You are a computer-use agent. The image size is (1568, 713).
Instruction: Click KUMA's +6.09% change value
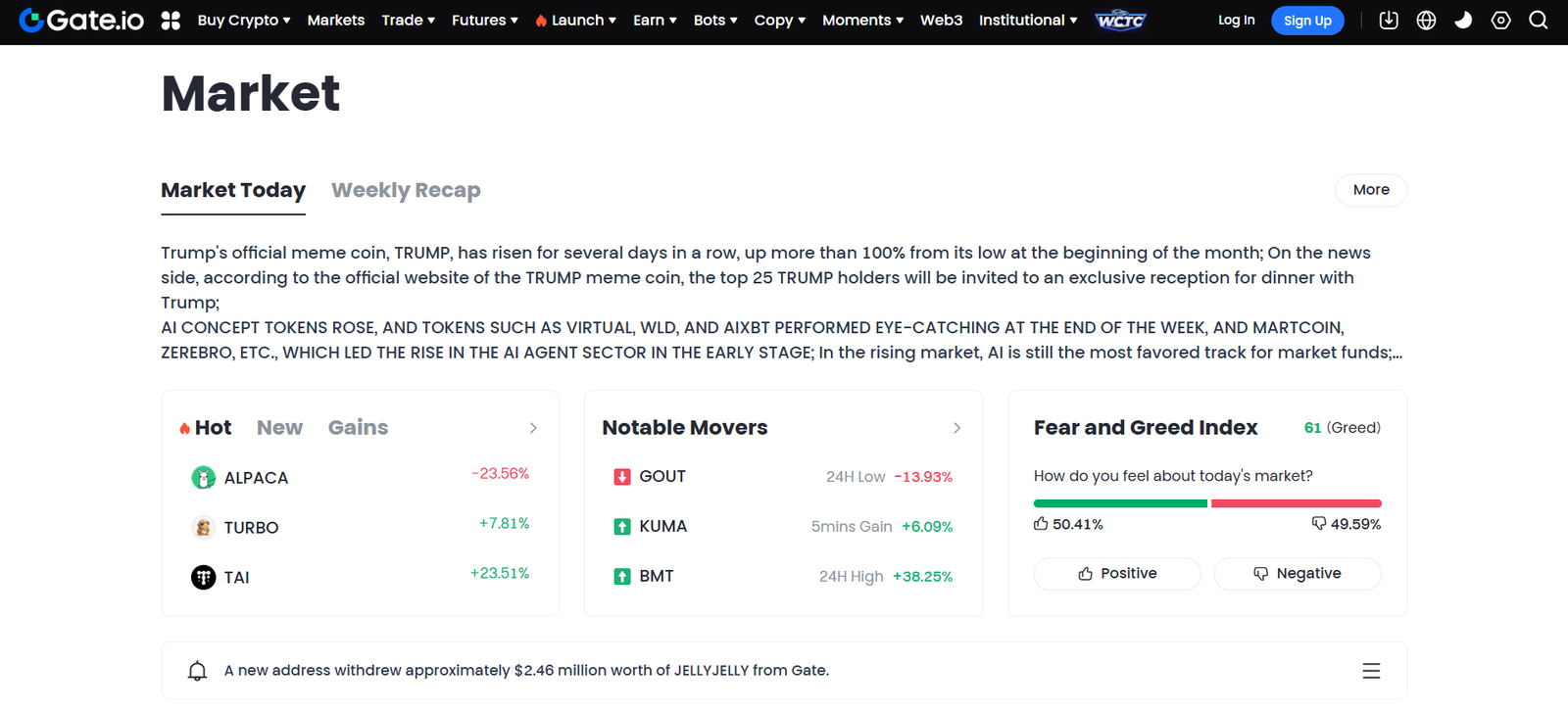point(927,527)
